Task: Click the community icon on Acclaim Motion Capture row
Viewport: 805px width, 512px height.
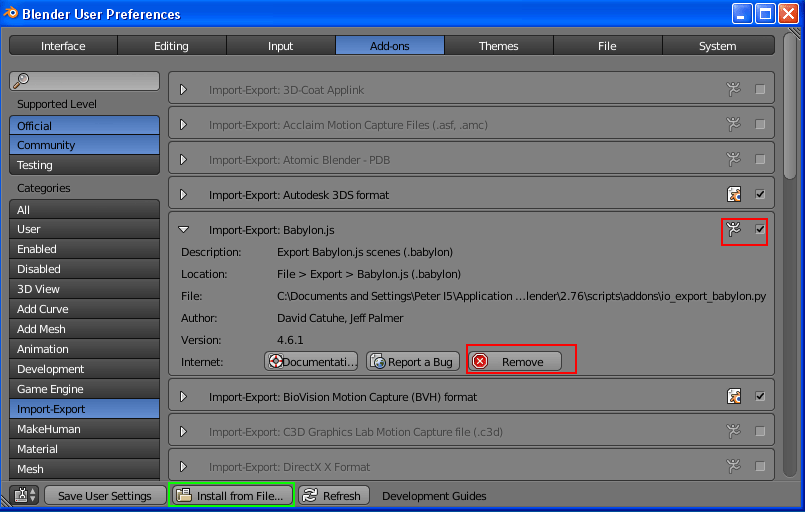Action: (x=734, y=124)
